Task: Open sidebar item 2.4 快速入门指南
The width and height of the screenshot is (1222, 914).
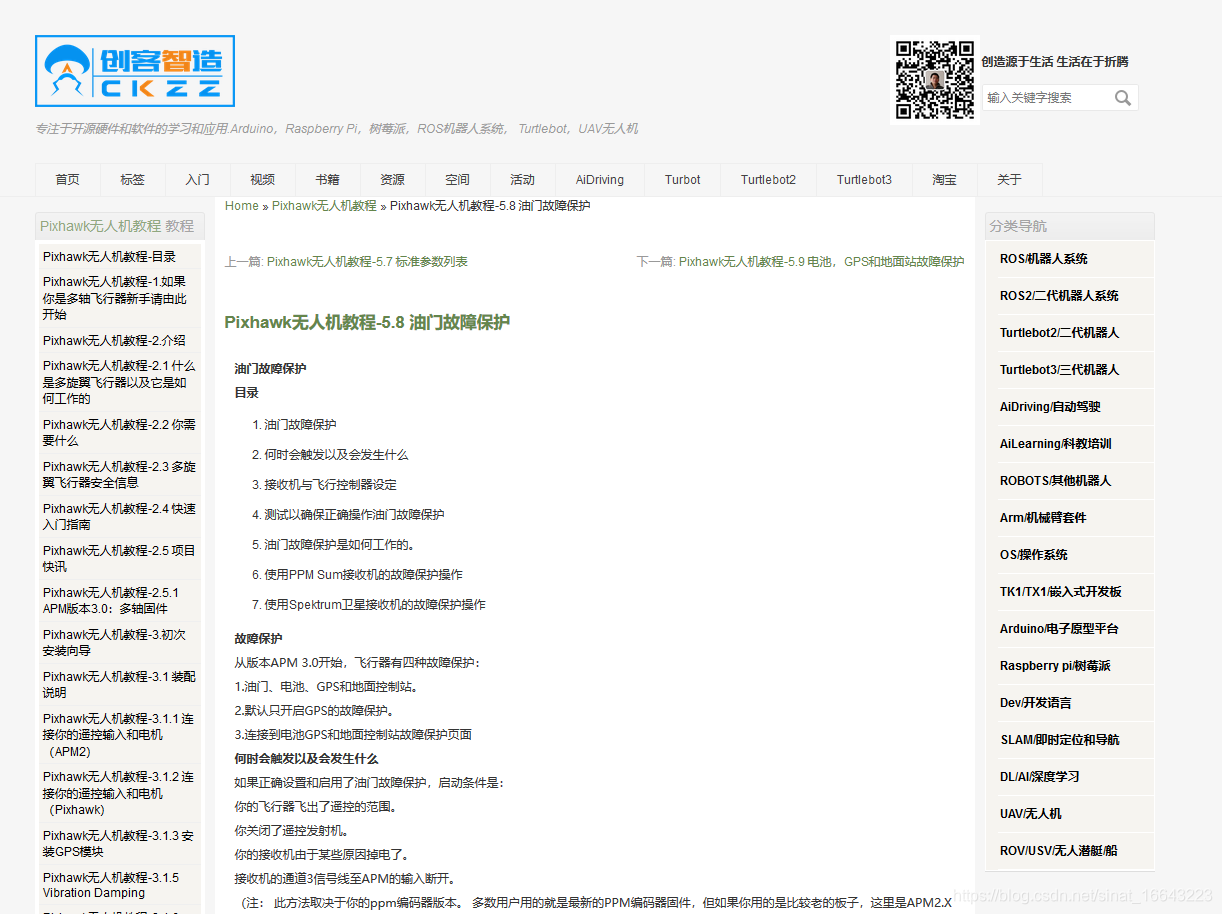Action: tap(120, 516)
